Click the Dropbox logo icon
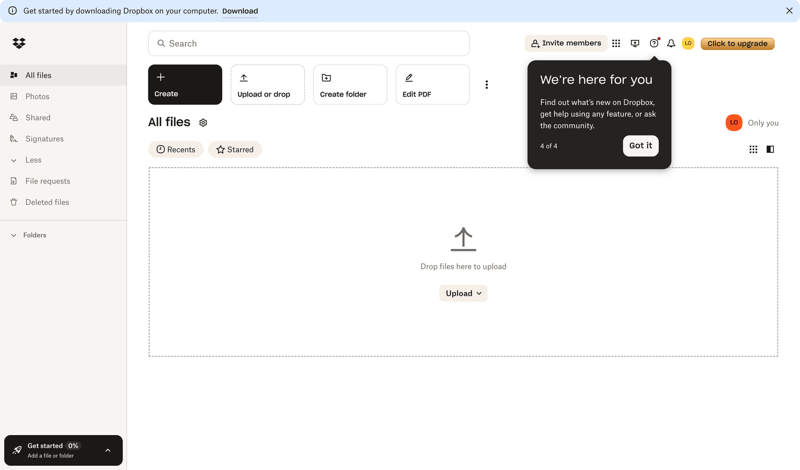This screenshot has height=470, width=800. click(x=19, y=43)
